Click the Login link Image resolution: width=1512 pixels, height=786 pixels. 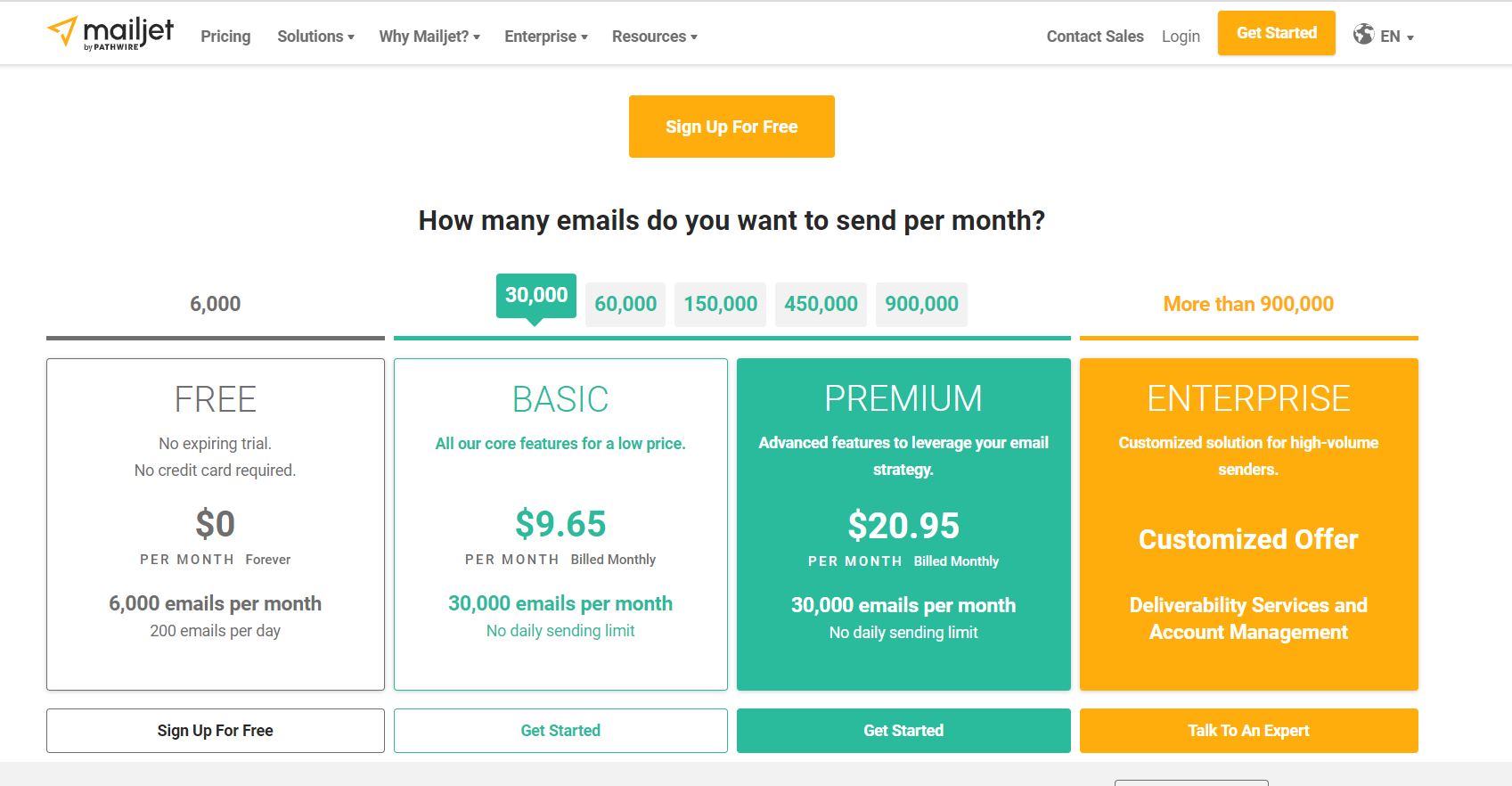pos(1181,37)
